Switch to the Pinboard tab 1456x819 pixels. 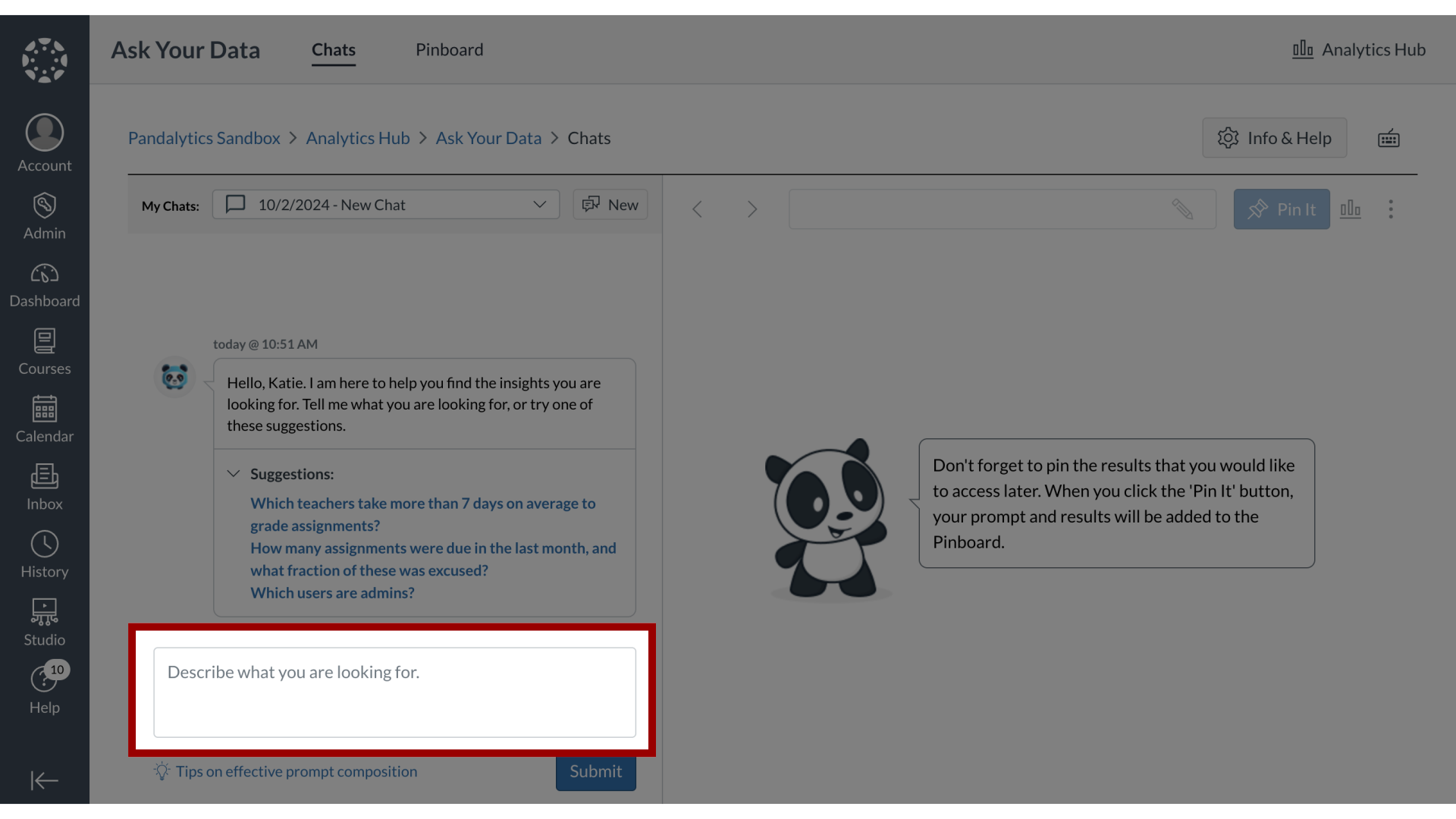449,49
